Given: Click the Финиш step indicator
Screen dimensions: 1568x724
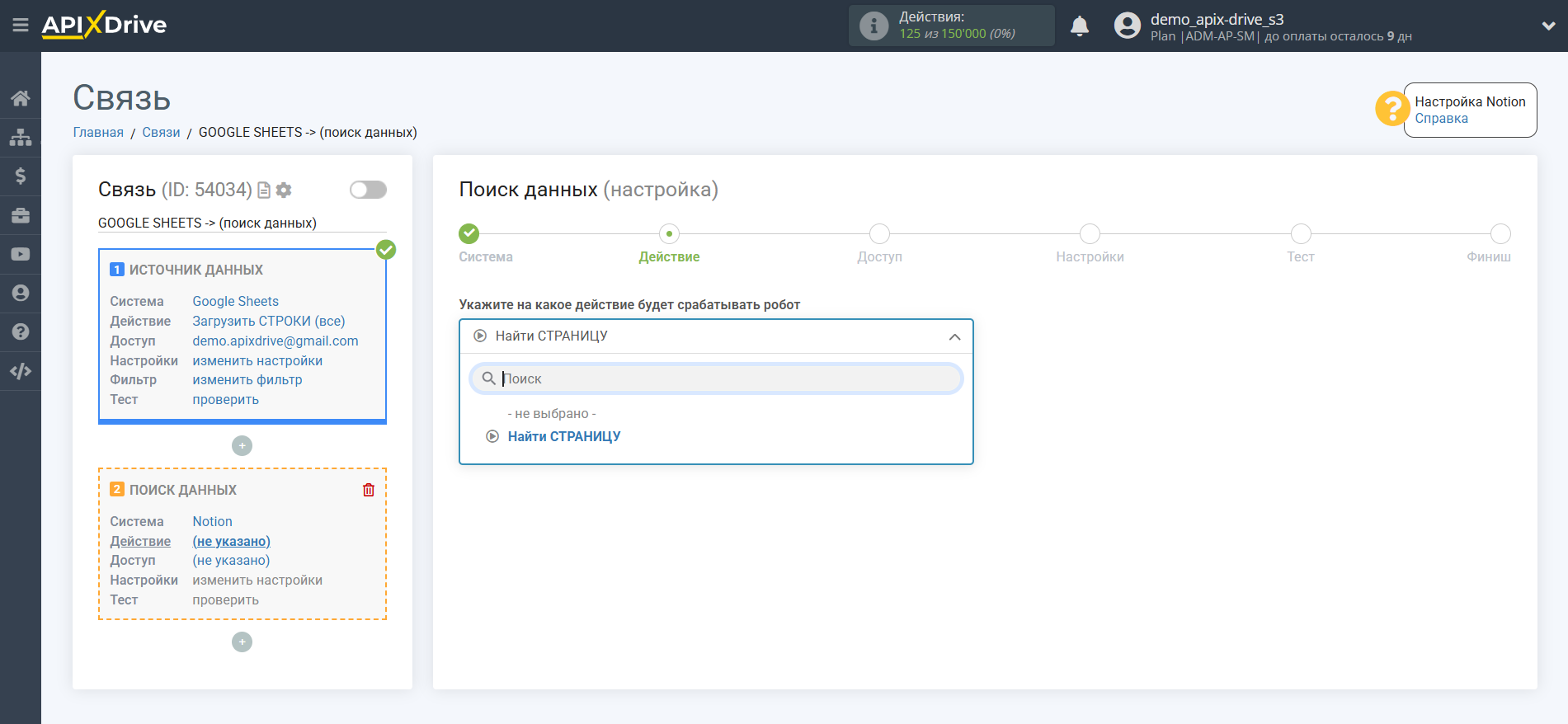Looking at the screenshot, I should point(1500,234).
